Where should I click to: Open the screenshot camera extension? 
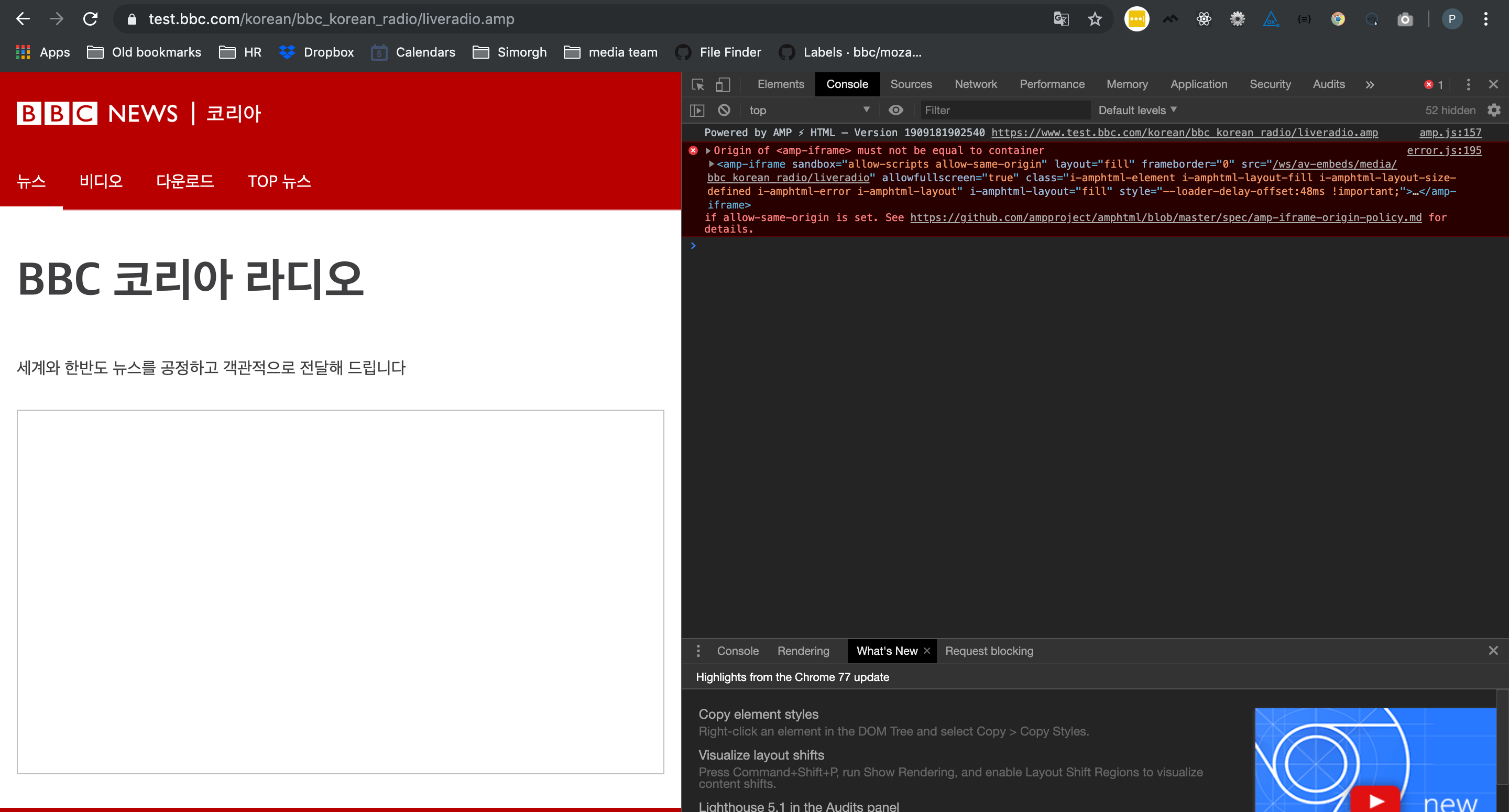[x=1405, y=19]
